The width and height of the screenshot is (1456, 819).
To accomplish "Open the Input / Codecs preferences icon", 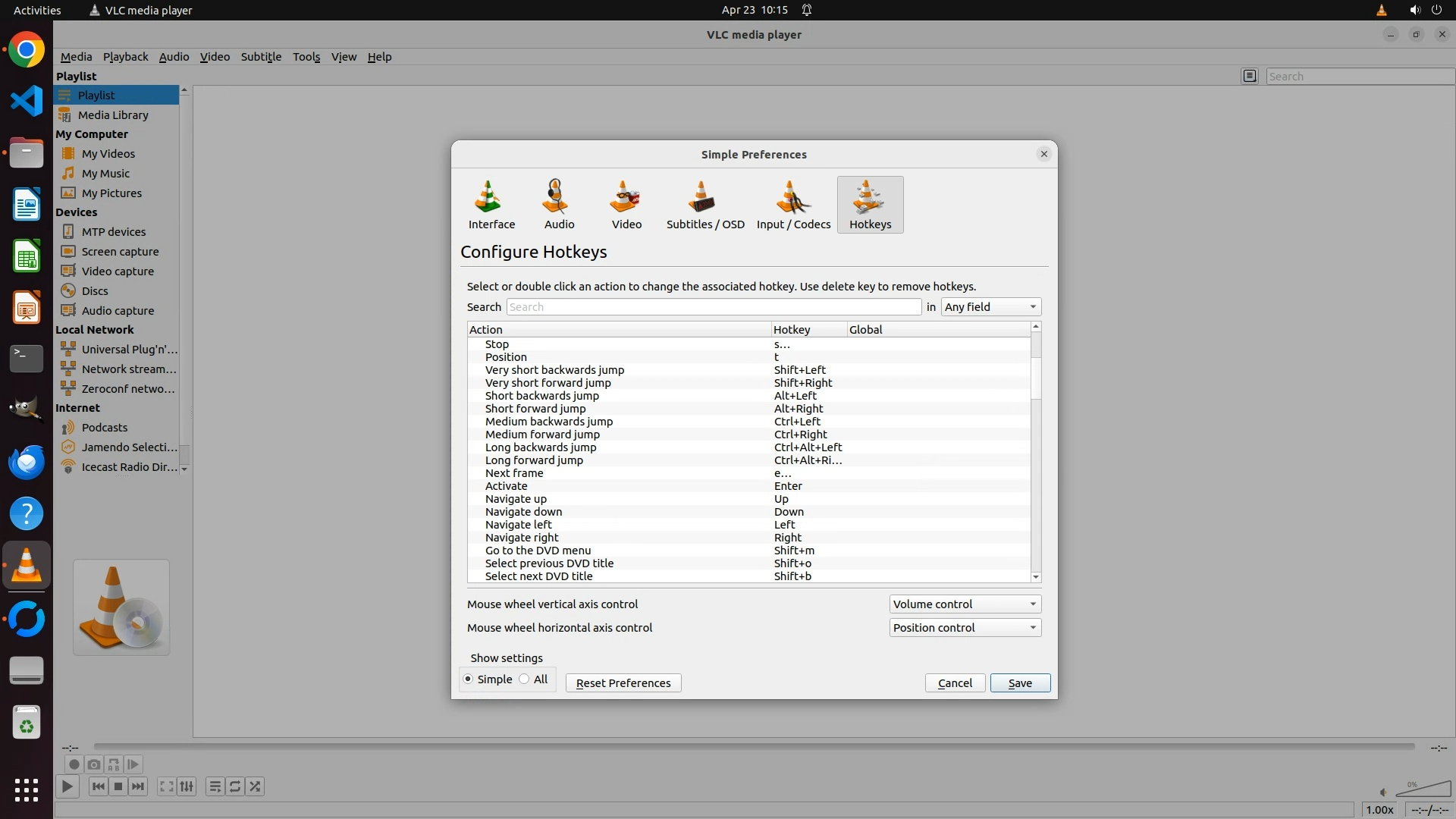I will [x=792, y=204].
